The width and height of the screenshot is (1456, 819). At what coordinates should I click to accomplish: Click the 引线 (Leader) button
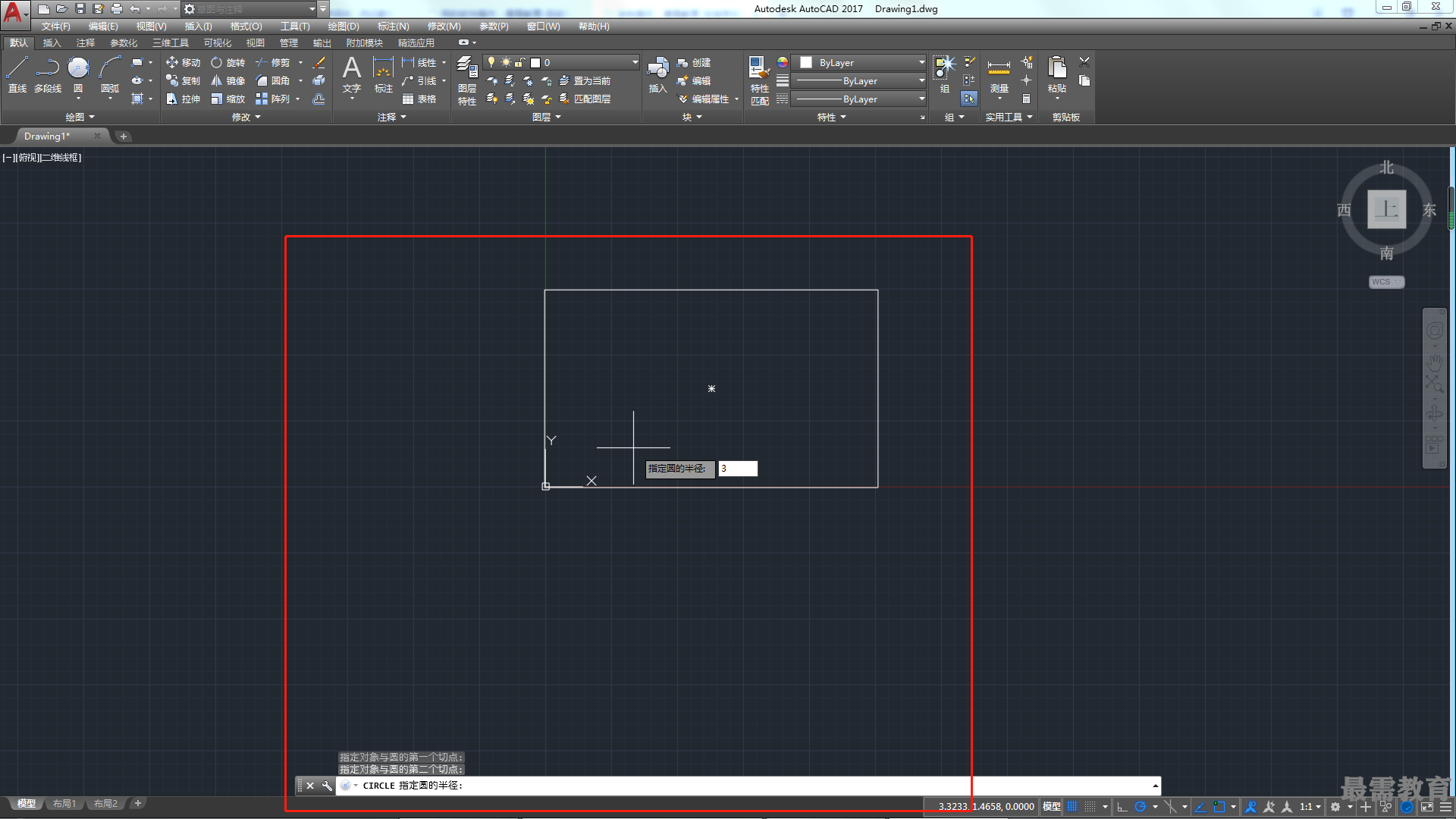click(419, 80)
